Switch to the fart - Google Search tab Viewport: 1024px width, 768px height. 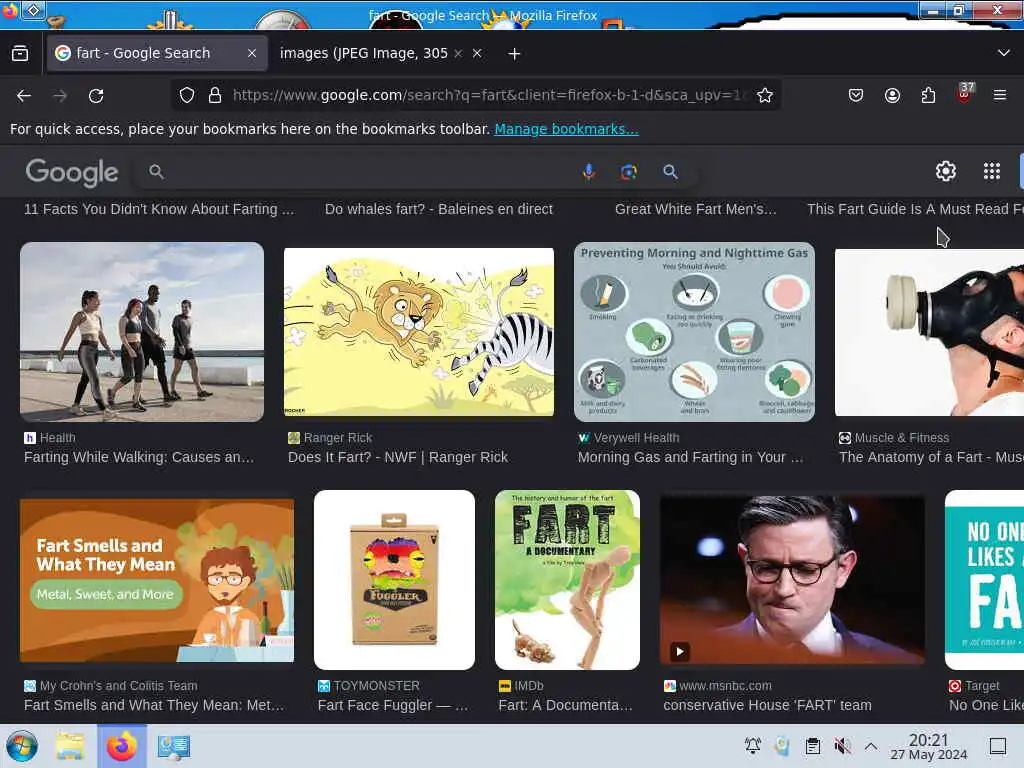coord(157,53)
